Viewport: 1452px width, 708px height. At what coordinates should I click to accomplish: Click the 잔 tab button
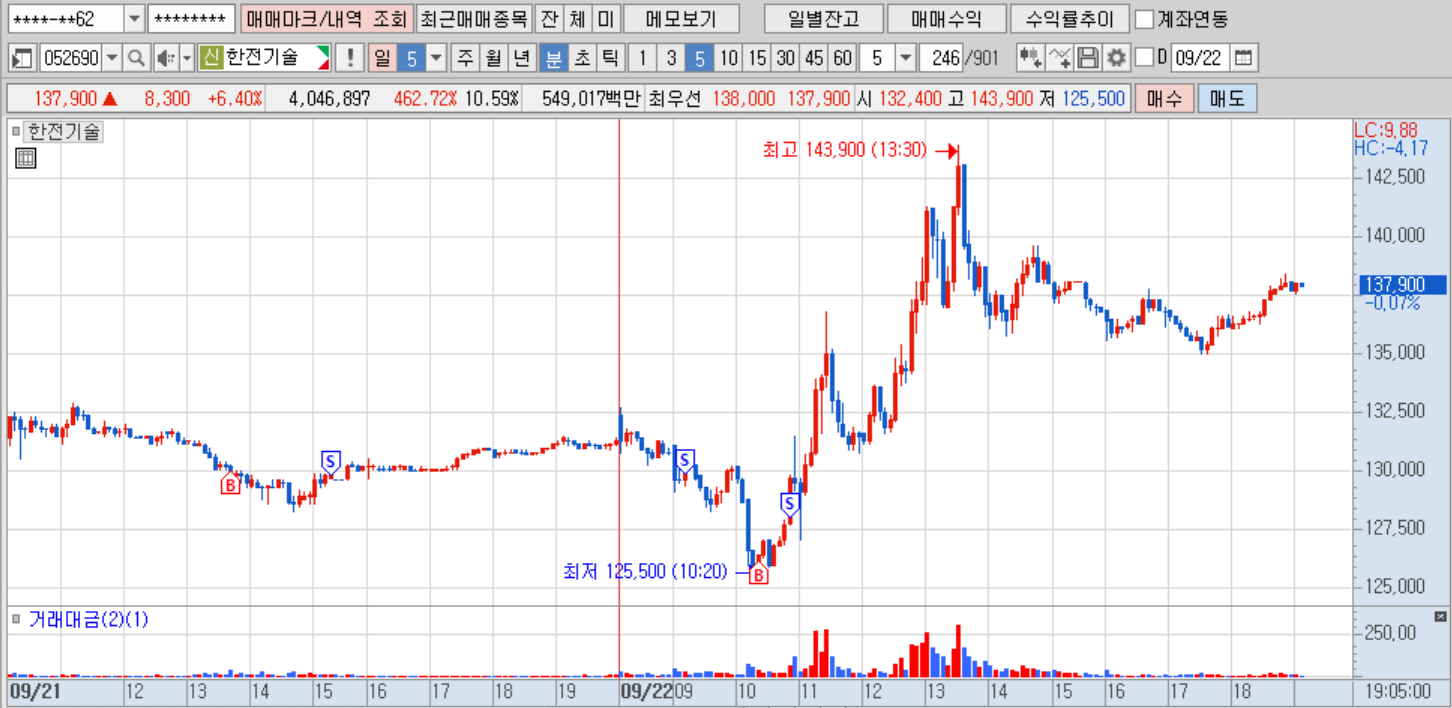[x=548, y=19]
